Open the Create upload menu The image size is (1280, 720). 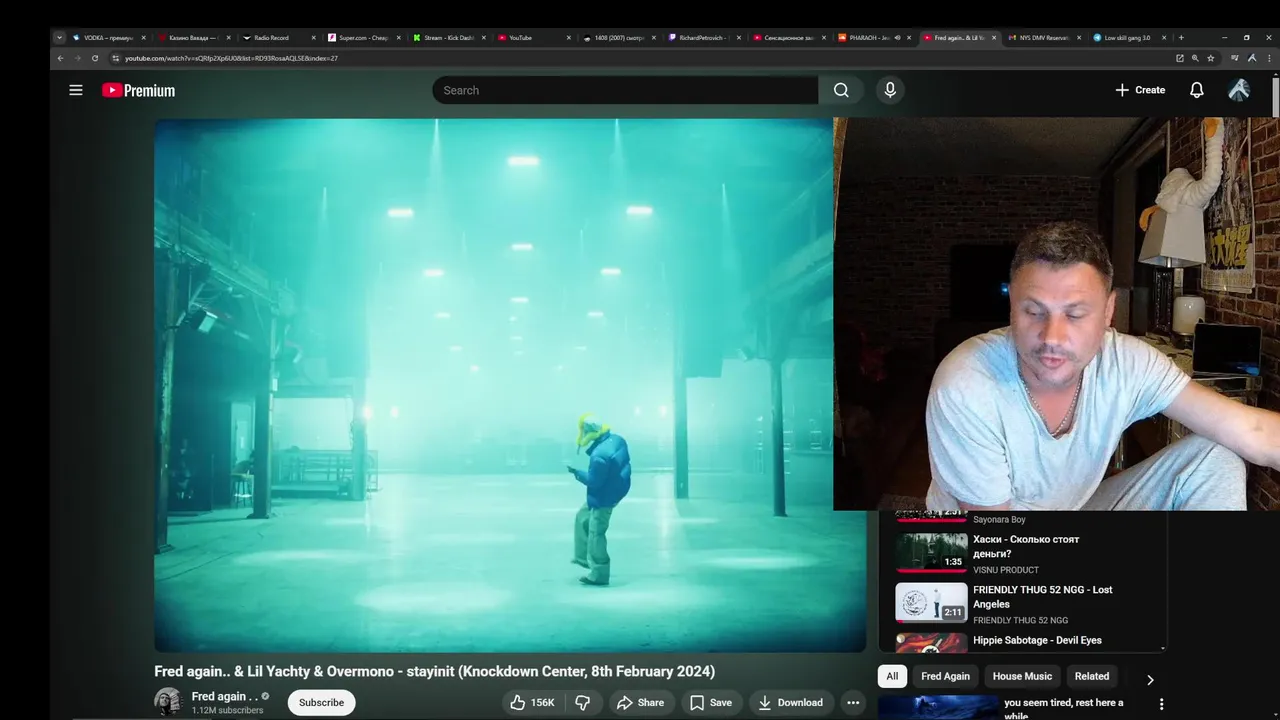[1140, 90]
